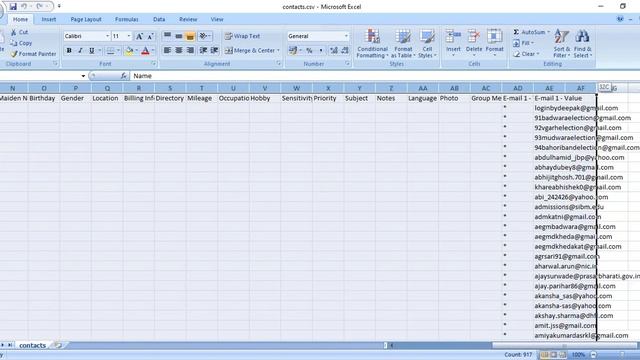Toggle Bold formatting

[x=69, y=51]
